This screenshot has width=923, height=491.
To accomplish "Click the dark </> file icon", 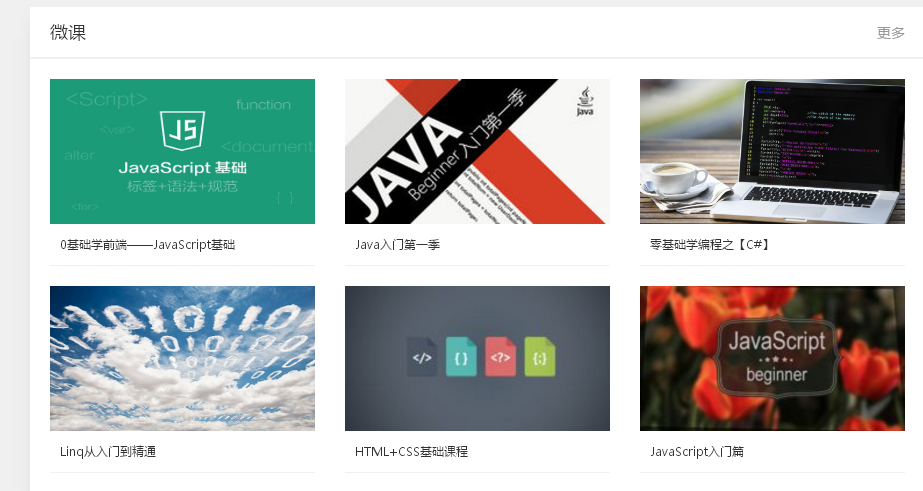I will [x=422, y=357].
